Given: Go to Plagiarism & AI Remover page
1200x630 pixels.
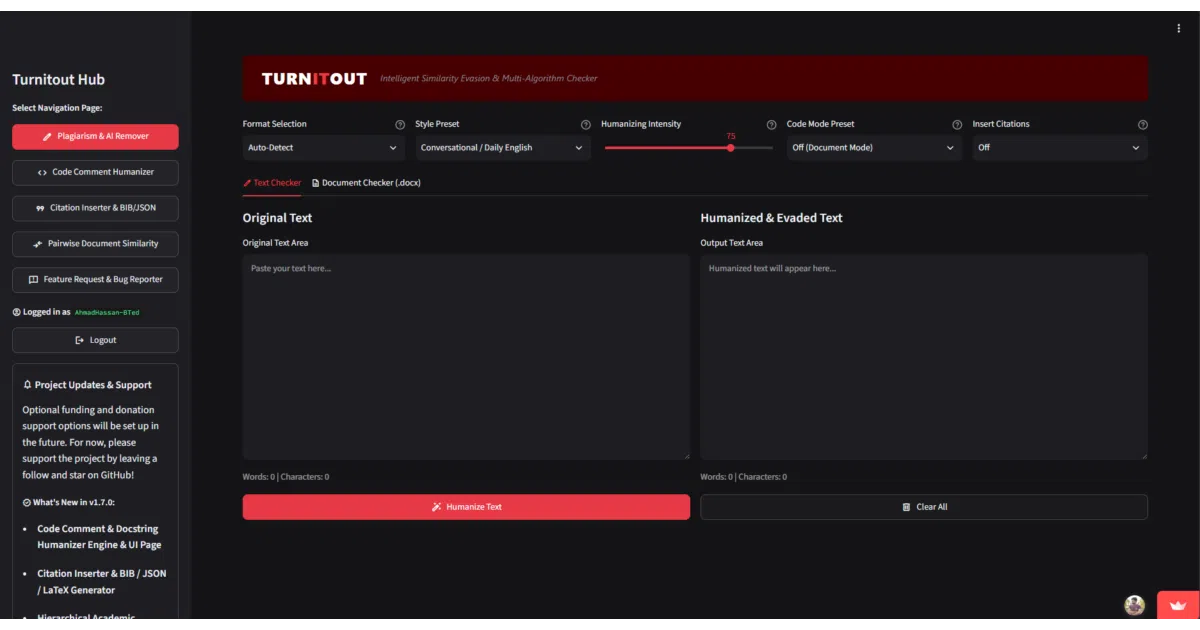Looking at the screenshot, I should coord(96,137).
